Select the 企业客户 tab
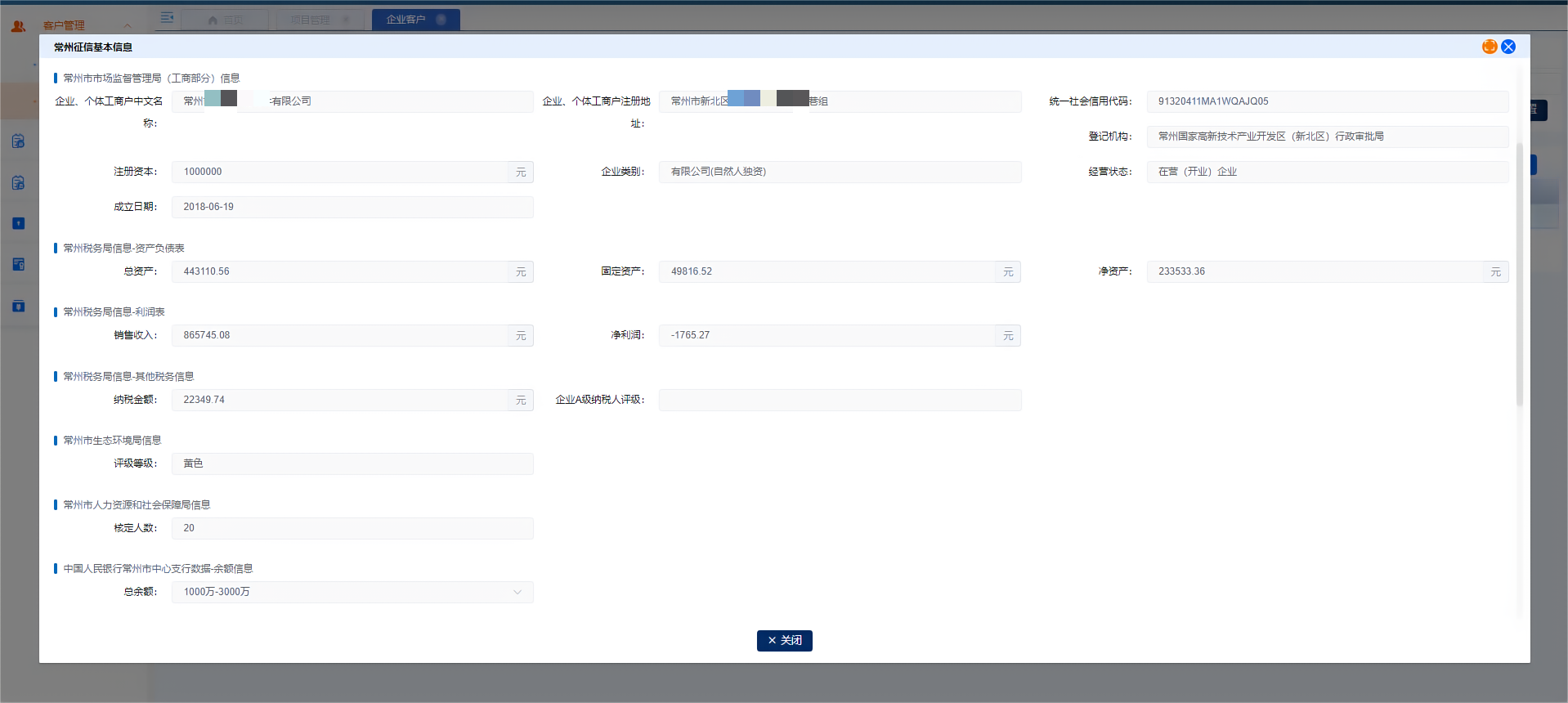Image resolution: width=1568 pixels, height=703 pixels. 406,20
